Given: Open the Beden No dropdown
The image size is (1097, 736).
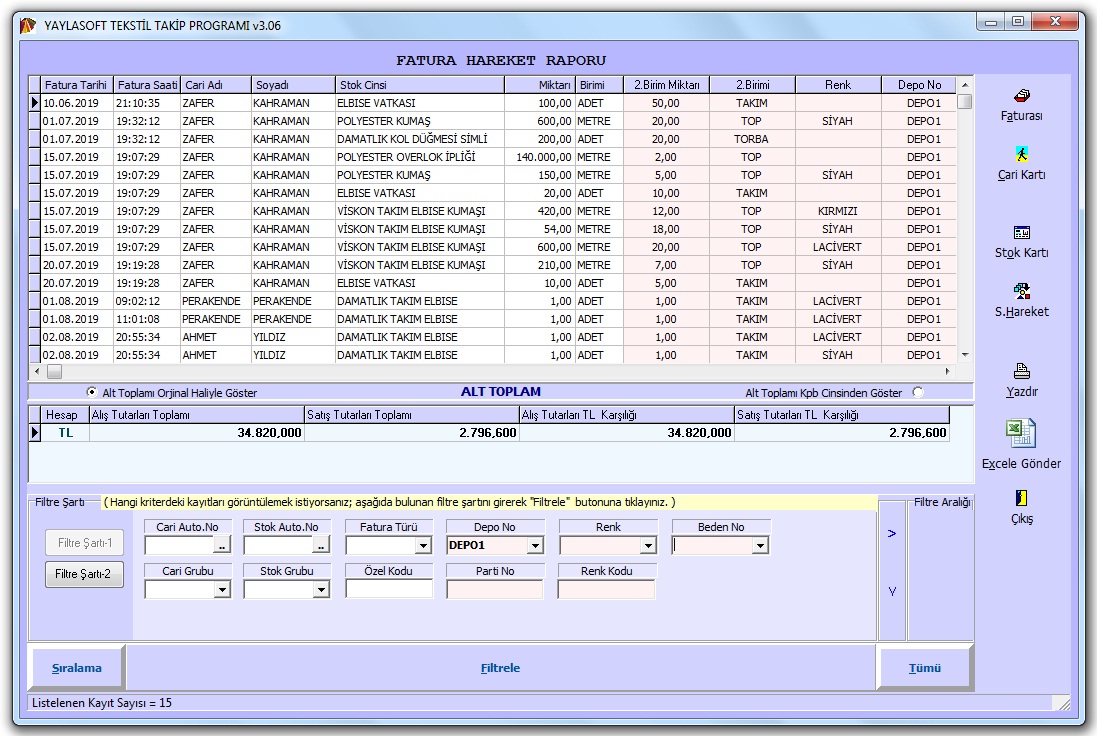Looking at the screenshot, I should pos(760,546).
